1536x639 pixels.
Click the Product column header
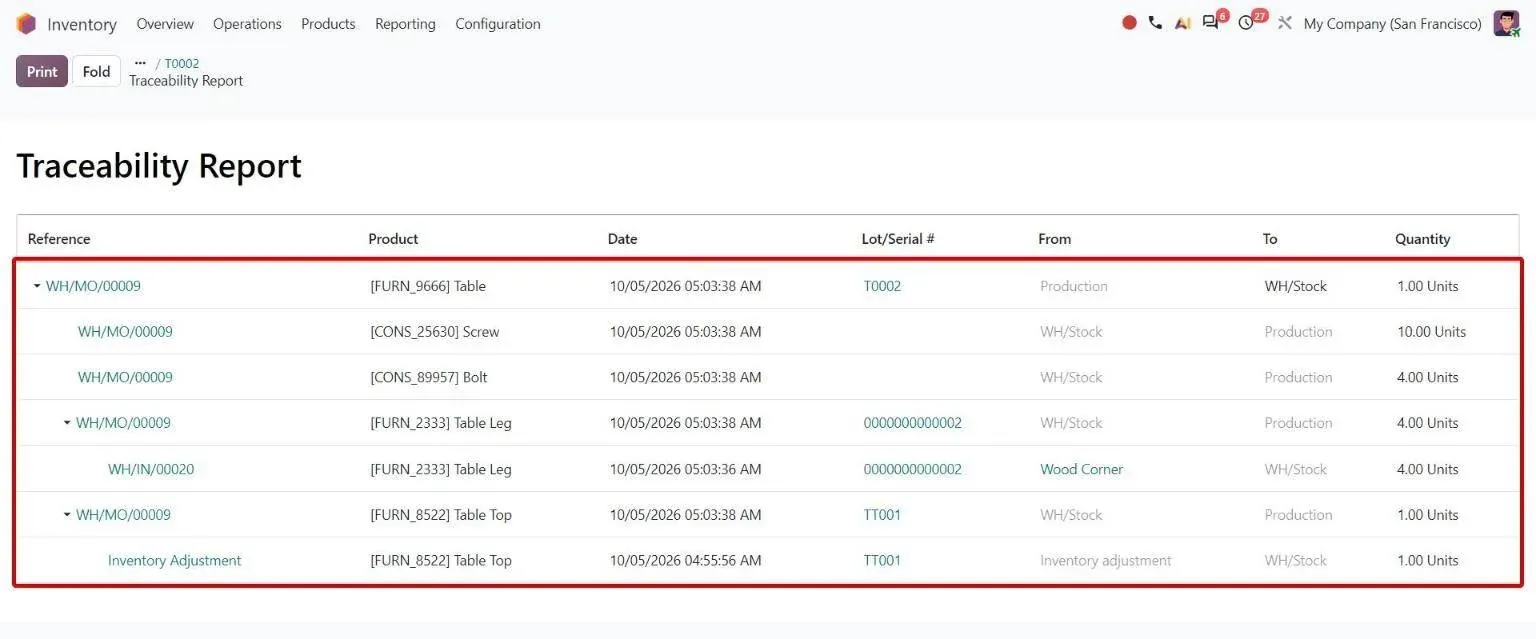click(393, 239)
